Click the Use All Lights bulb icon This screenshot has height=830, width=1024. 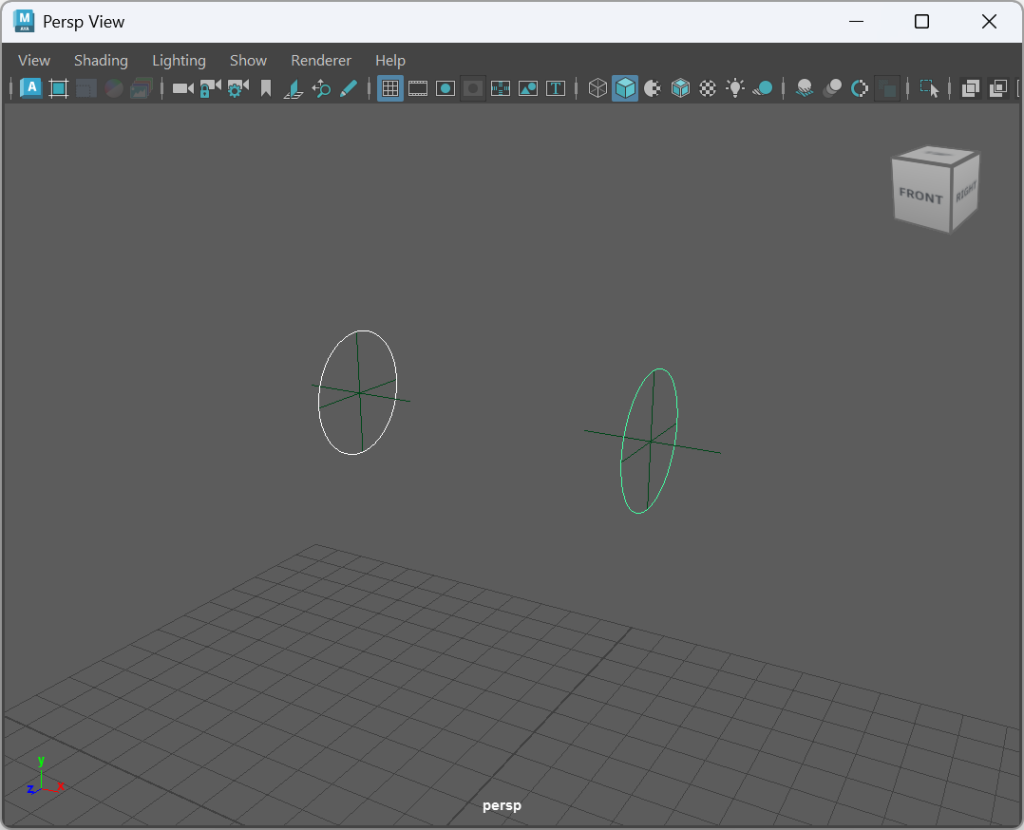tap(735, 89)
